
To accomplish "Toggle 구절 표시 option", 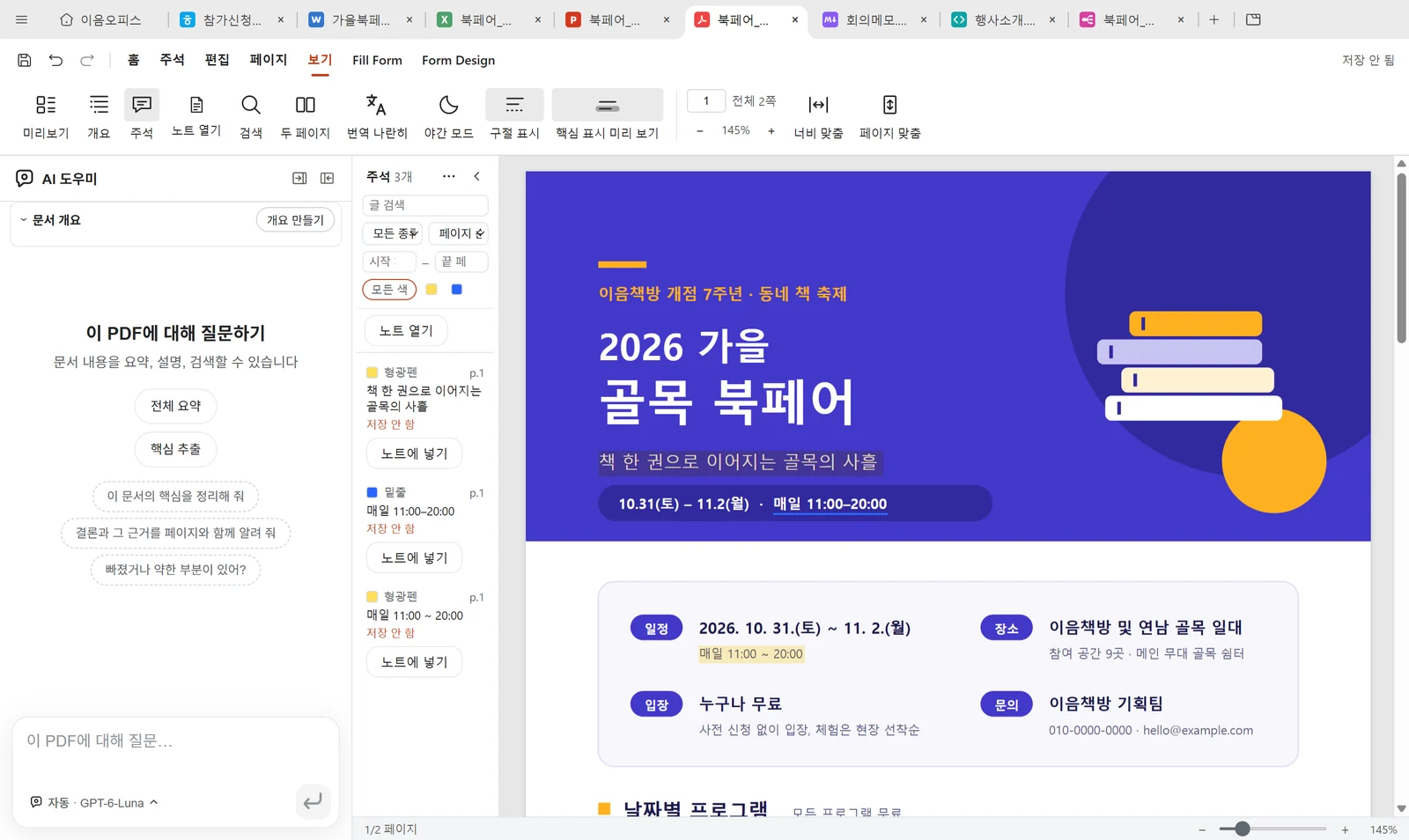I will click(514, 115).
